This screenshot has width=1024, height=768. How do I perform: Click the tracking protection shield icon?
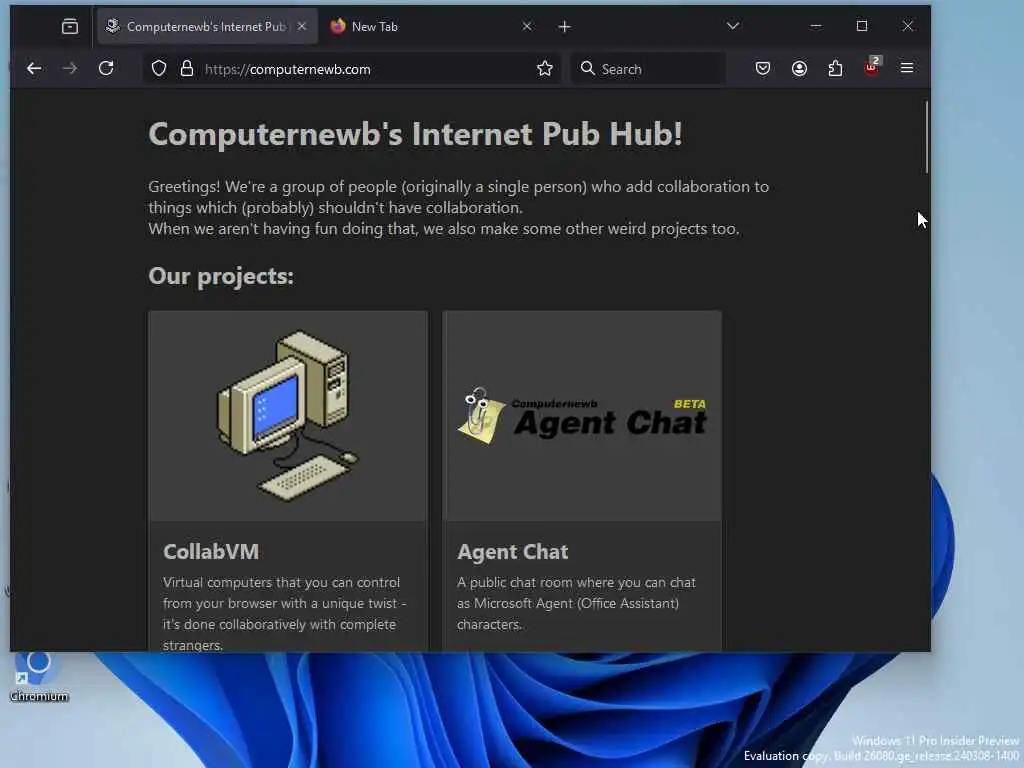point(159,69)
